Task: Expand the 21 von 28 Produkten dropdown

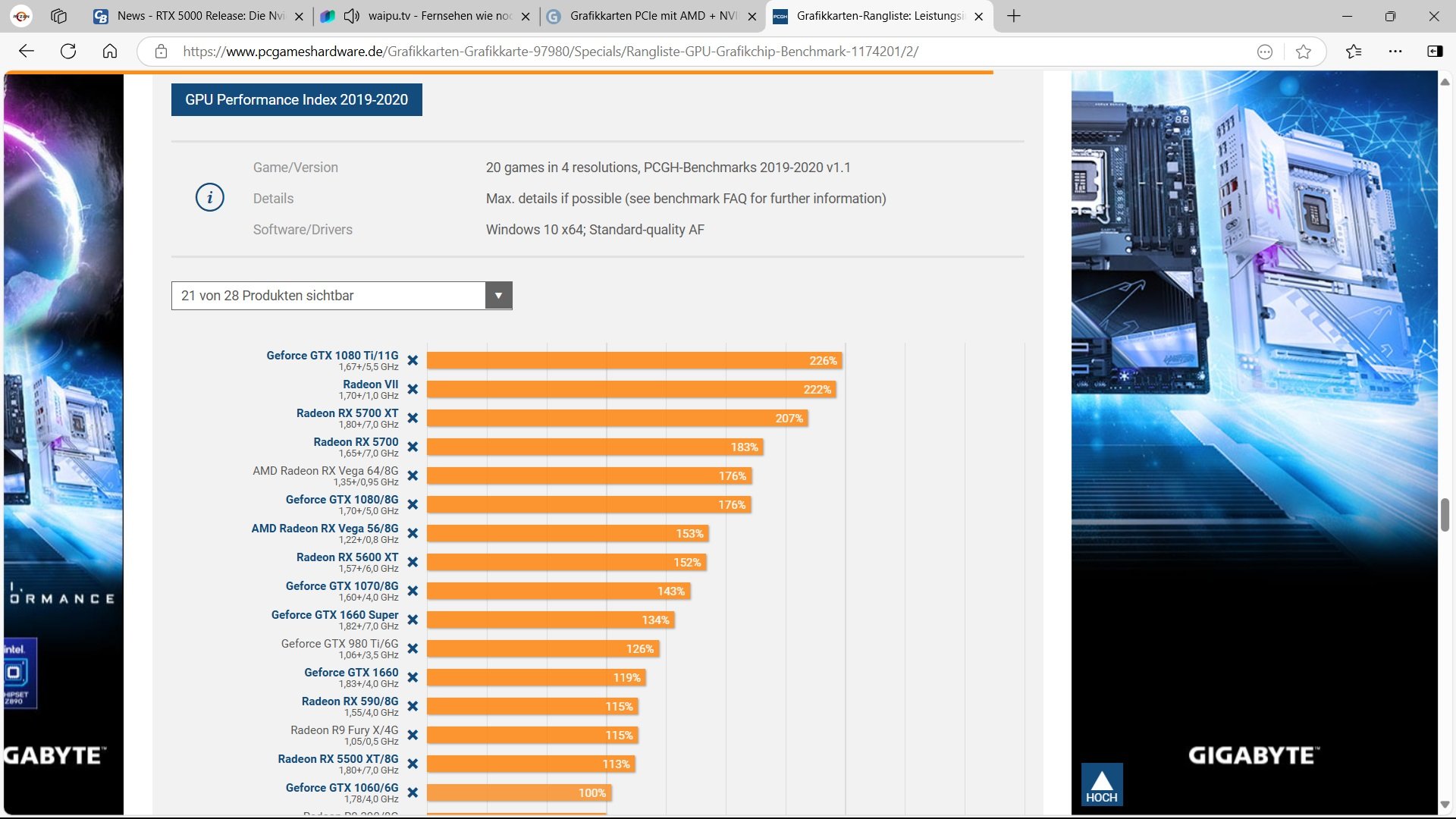Action: tap(342, 296)
